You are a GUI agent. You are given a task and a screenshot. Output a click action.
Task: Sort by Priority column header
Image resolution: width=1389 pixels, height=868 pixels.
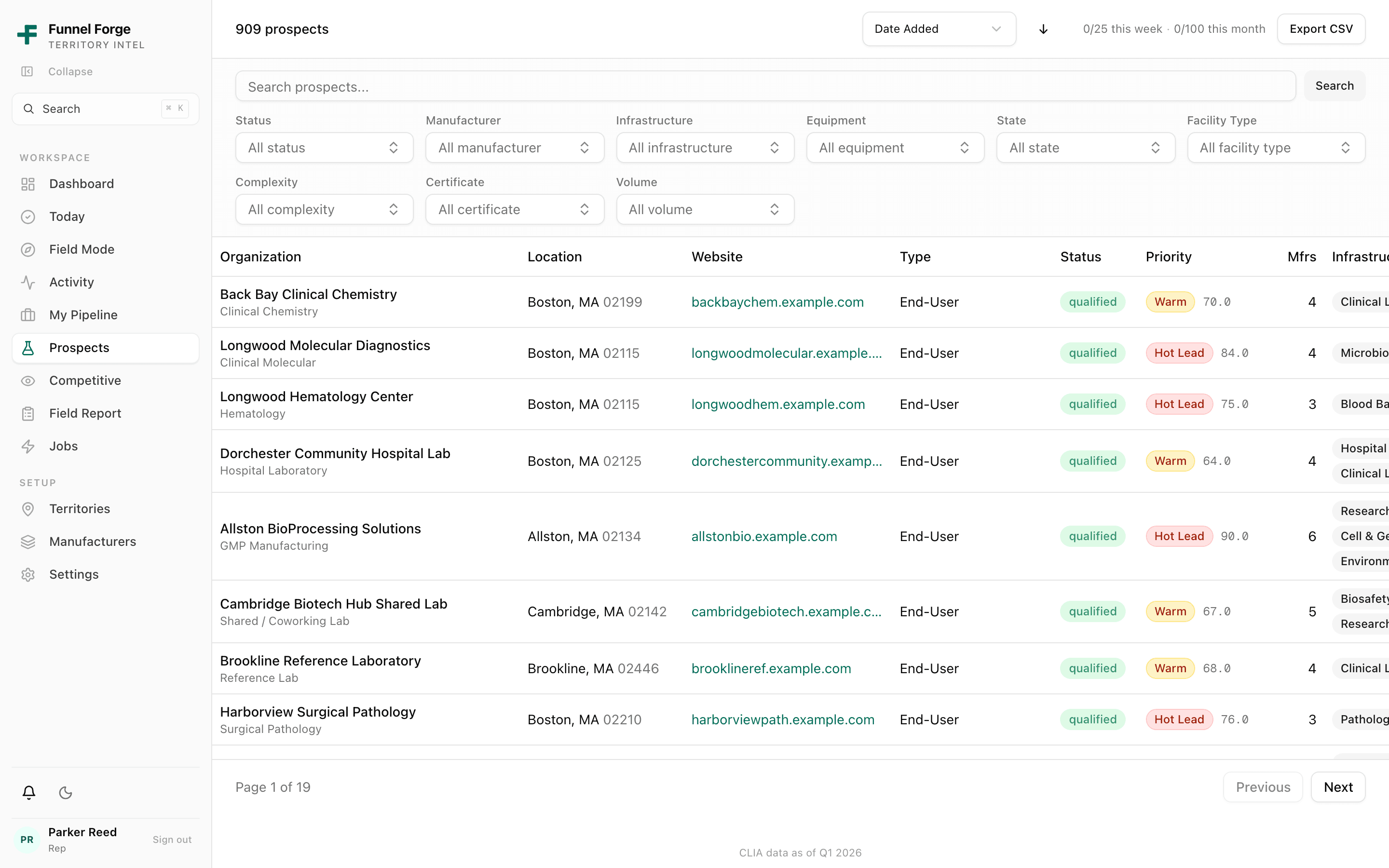click(x=1168, y=257)
